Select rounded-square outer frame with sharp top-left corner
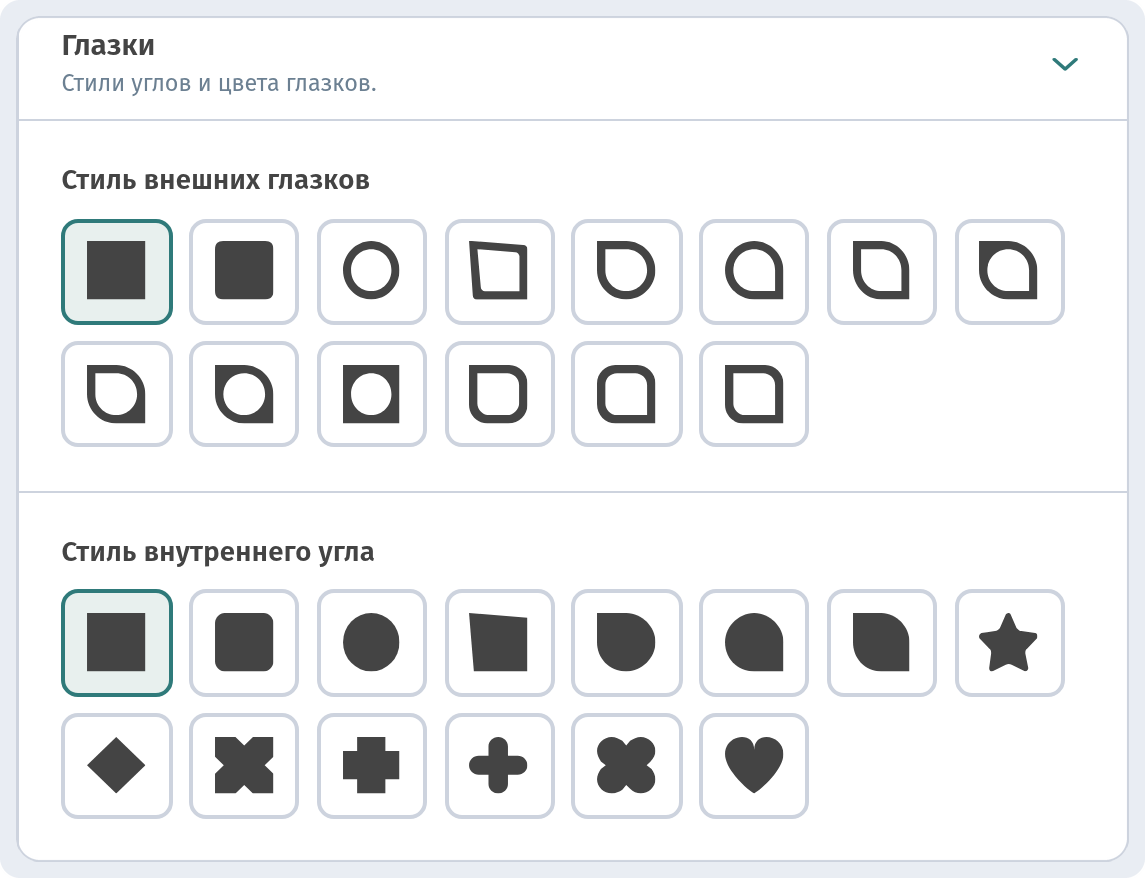This screenshot has width=1145, height=878. (499, 394)
